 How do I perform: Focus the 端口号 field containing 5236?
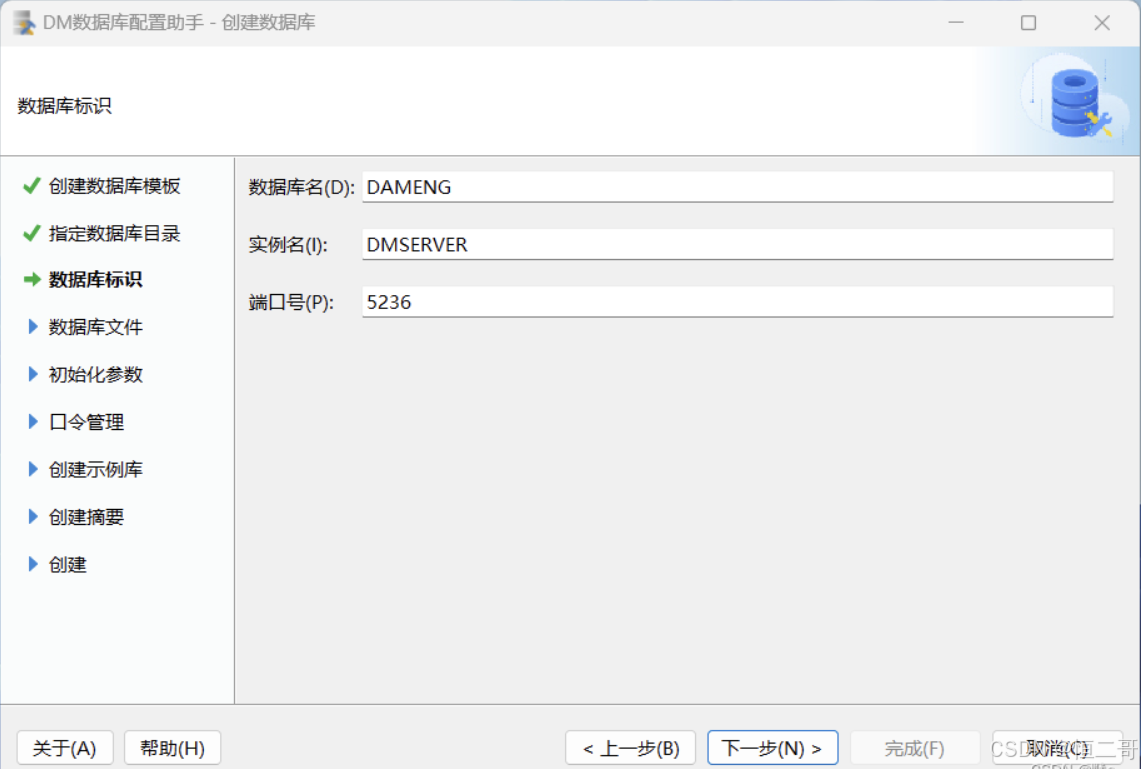[x=737, y=302]
